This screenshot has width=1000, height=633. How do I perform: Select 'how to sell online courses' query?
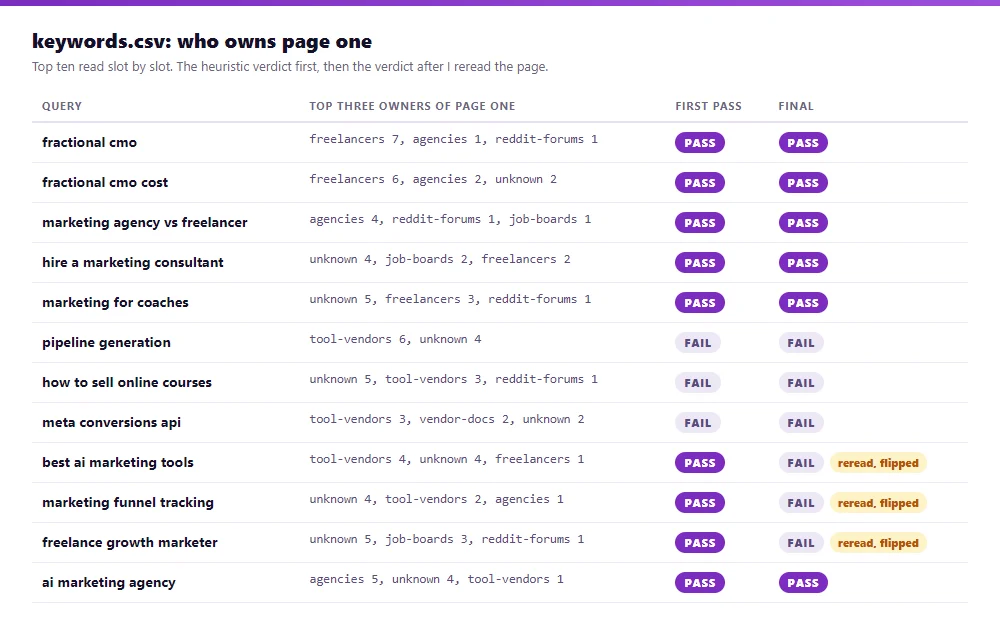(127, 382)
